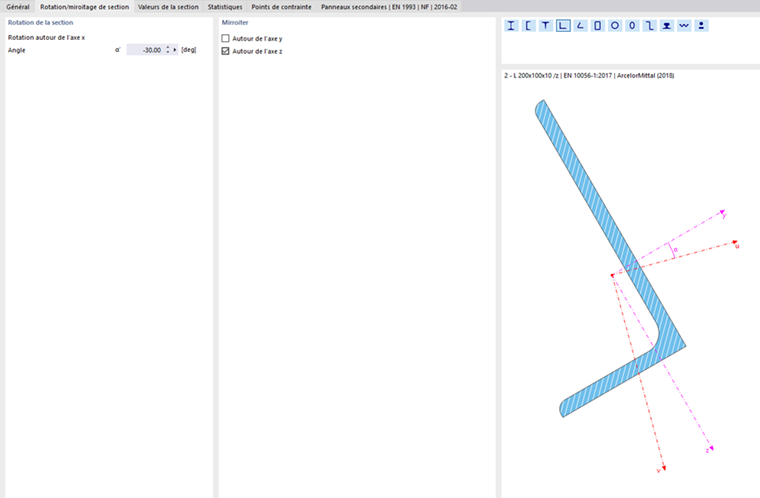Enable mirroring Autour de l'axe y
The height and width of the screenshot is (498, 760).
click(x=225, y=38)
